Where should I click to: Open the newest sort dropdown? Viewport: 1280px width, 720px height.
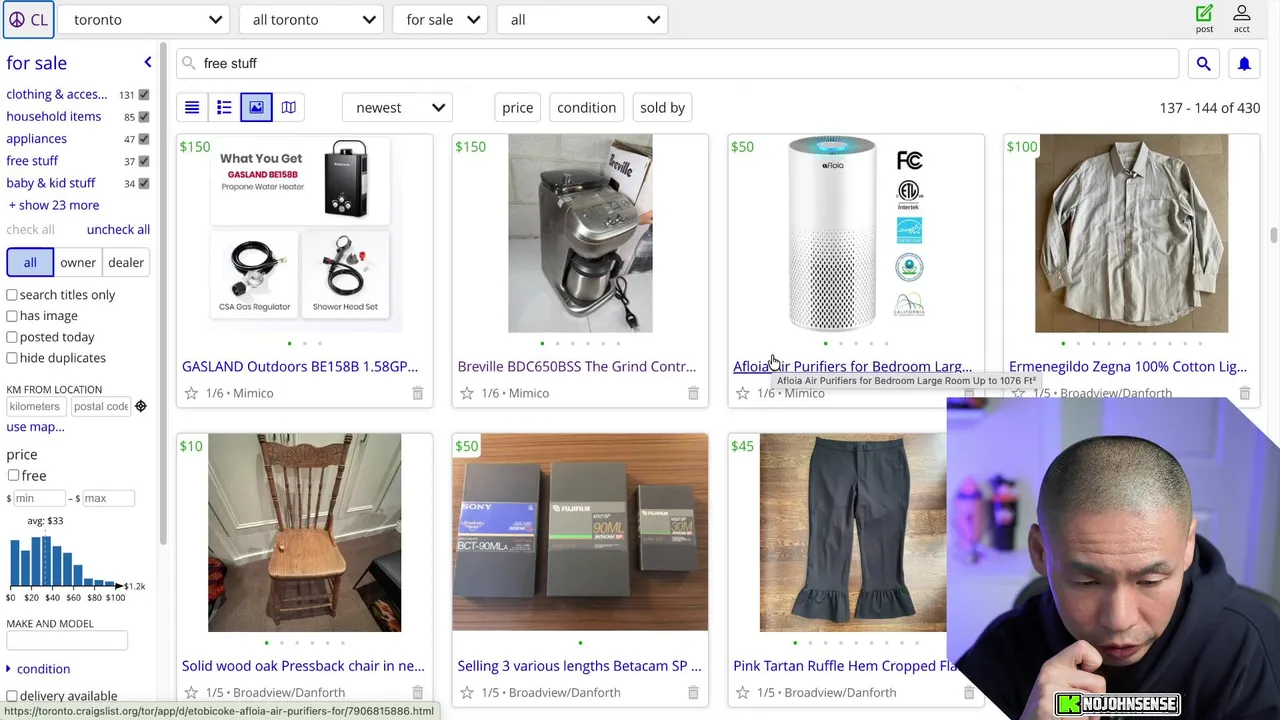click(x=398, y=107)
